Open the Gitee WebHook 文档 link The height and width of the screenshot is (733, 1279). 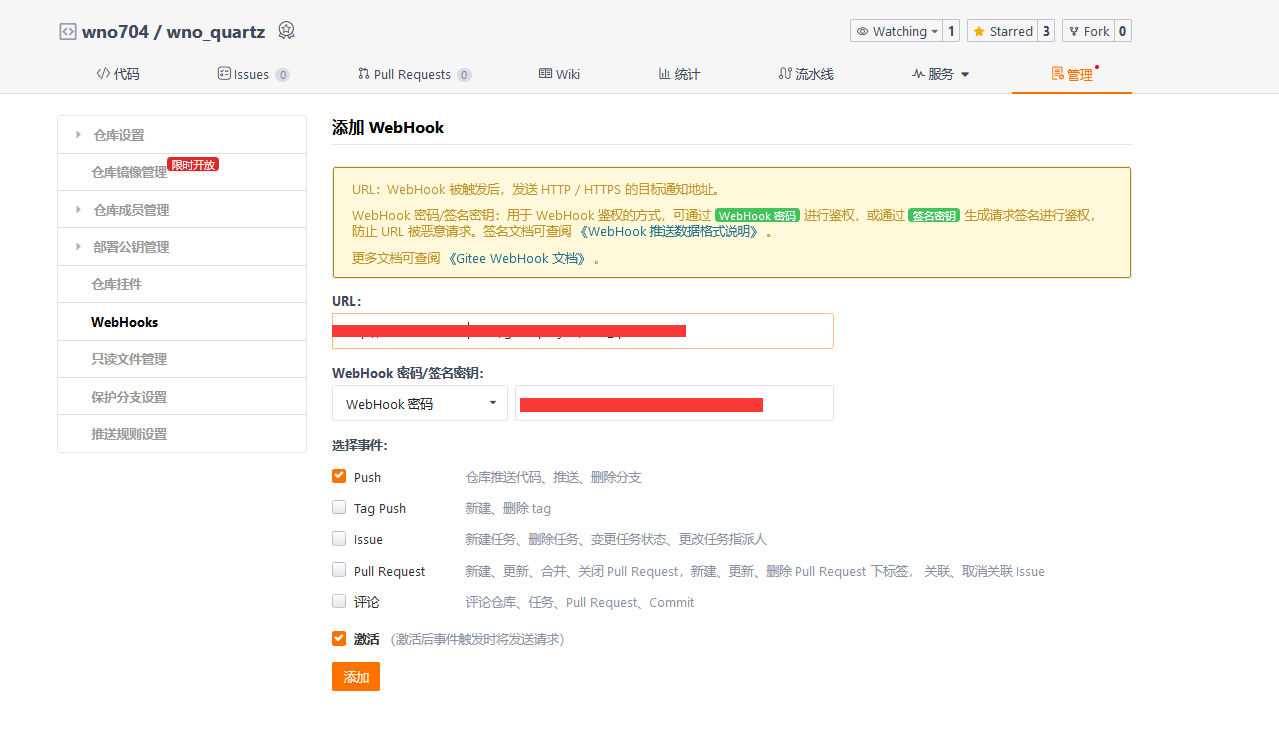pos(516,258)
